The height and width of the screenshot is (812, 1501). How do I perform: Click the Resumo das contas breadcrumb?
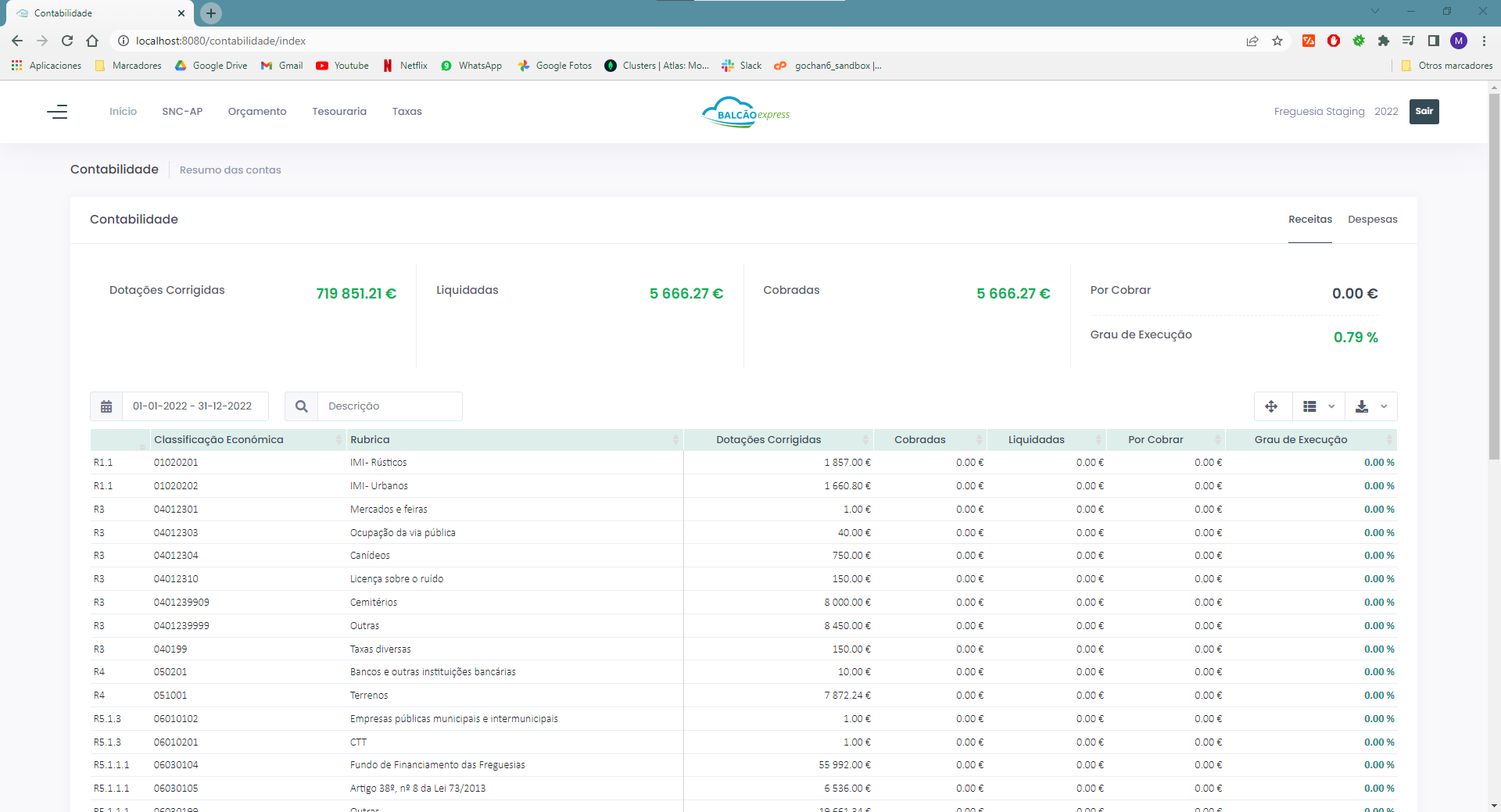coord(231,170)
